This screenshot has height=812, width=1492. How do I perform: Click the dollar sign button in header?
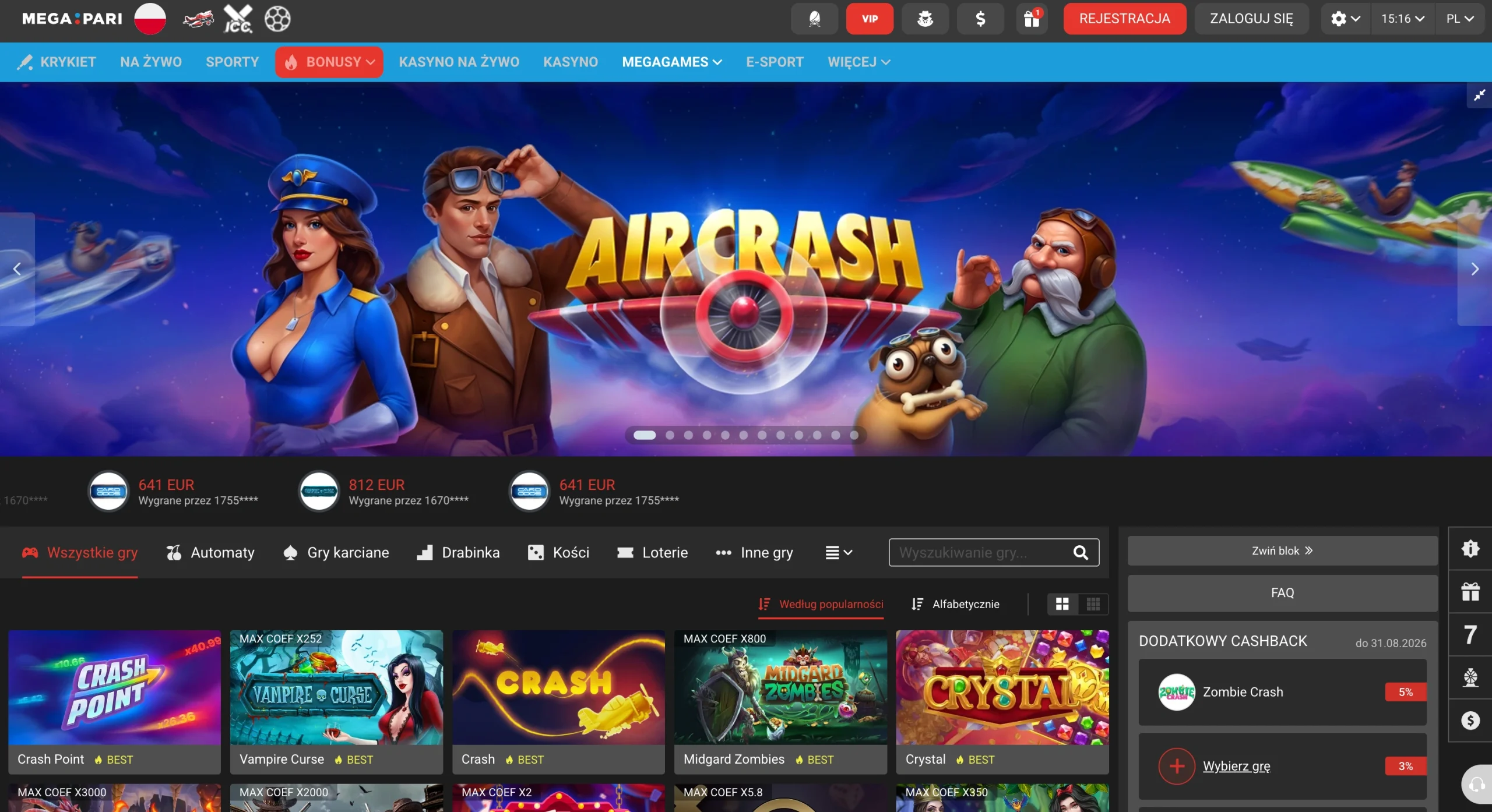(980, 19)
